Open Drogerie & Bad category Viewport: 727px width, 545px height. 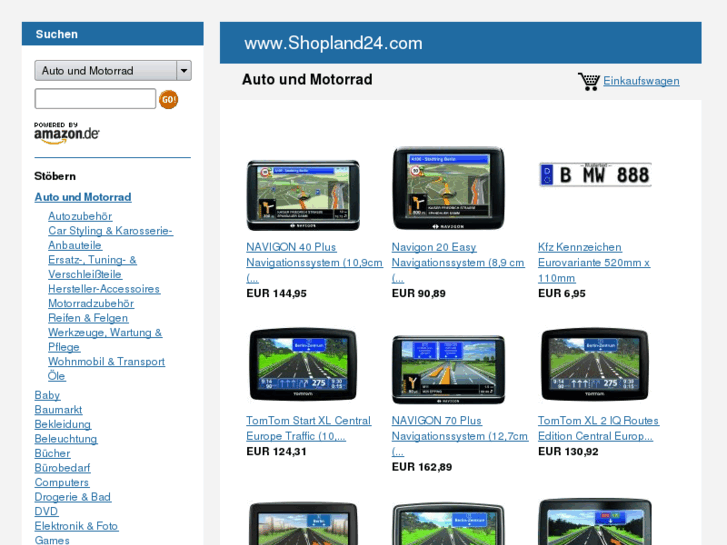(x=73, y=497)
